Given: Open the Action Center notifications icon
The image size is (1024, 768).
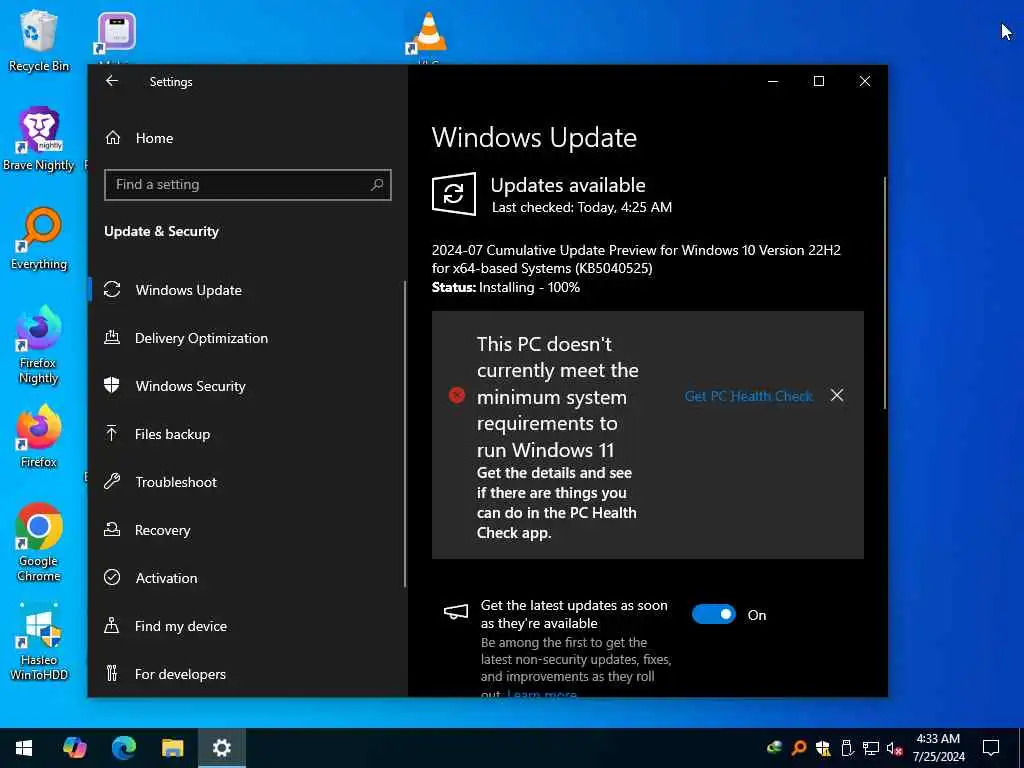Looking at the screenshot, I should [x=991, y=748].
